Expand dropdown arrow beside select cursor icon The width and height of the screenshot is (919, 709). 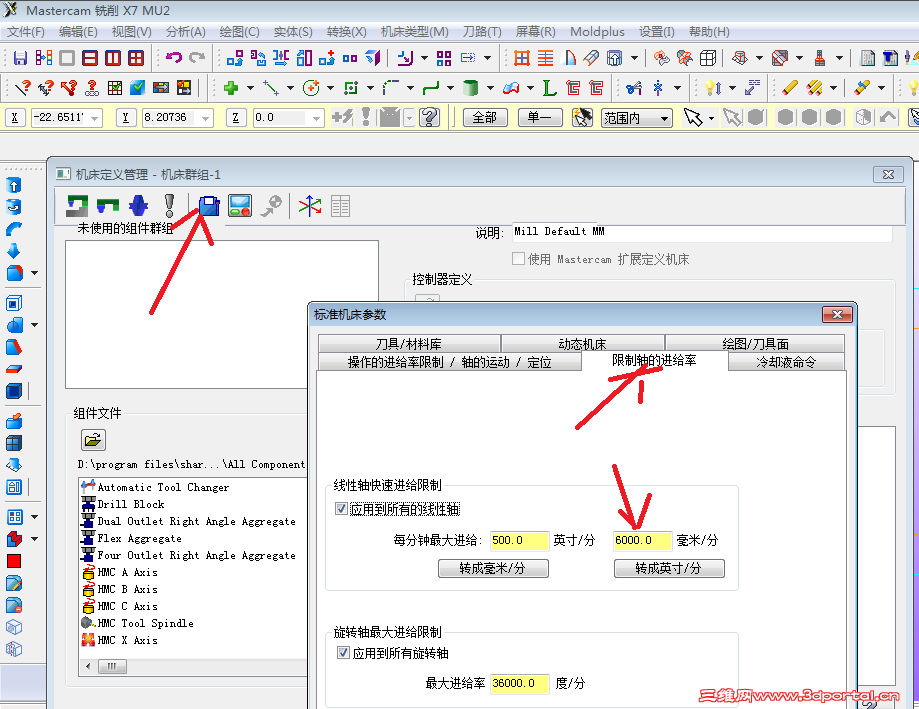(711, 118)
